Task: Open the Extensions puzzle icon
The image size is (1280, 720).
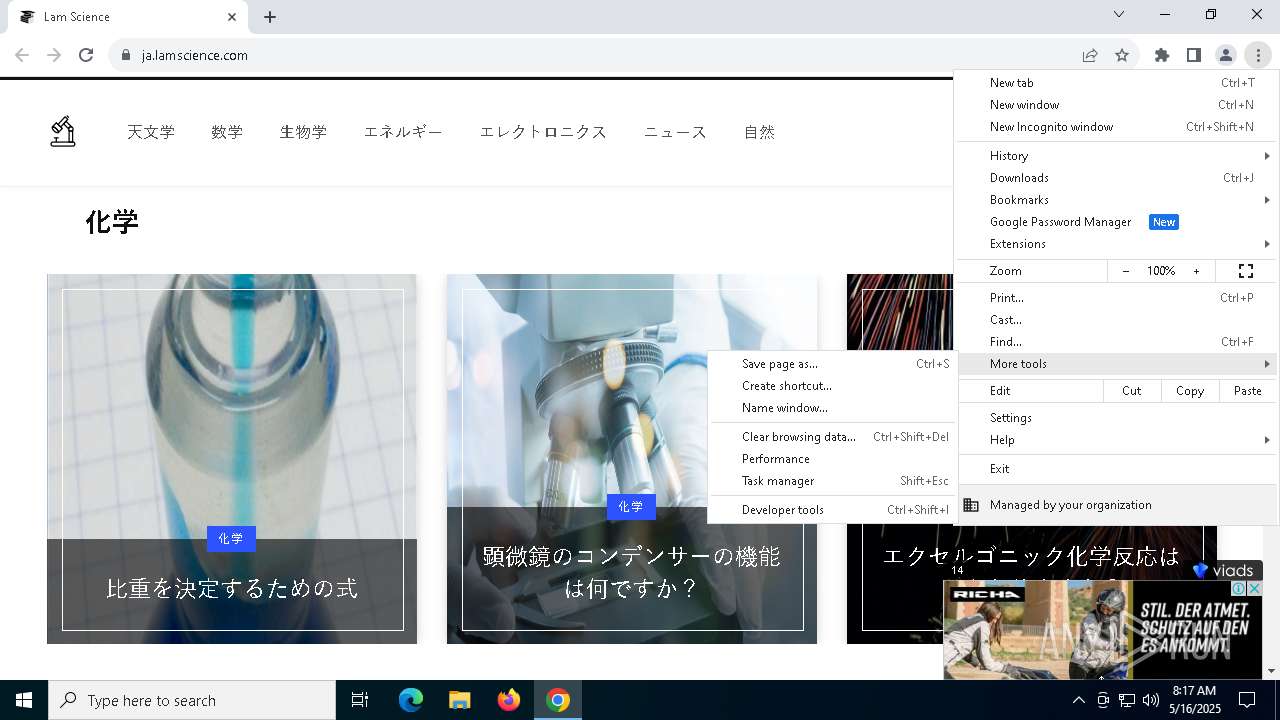Action: pos(1162,55)
